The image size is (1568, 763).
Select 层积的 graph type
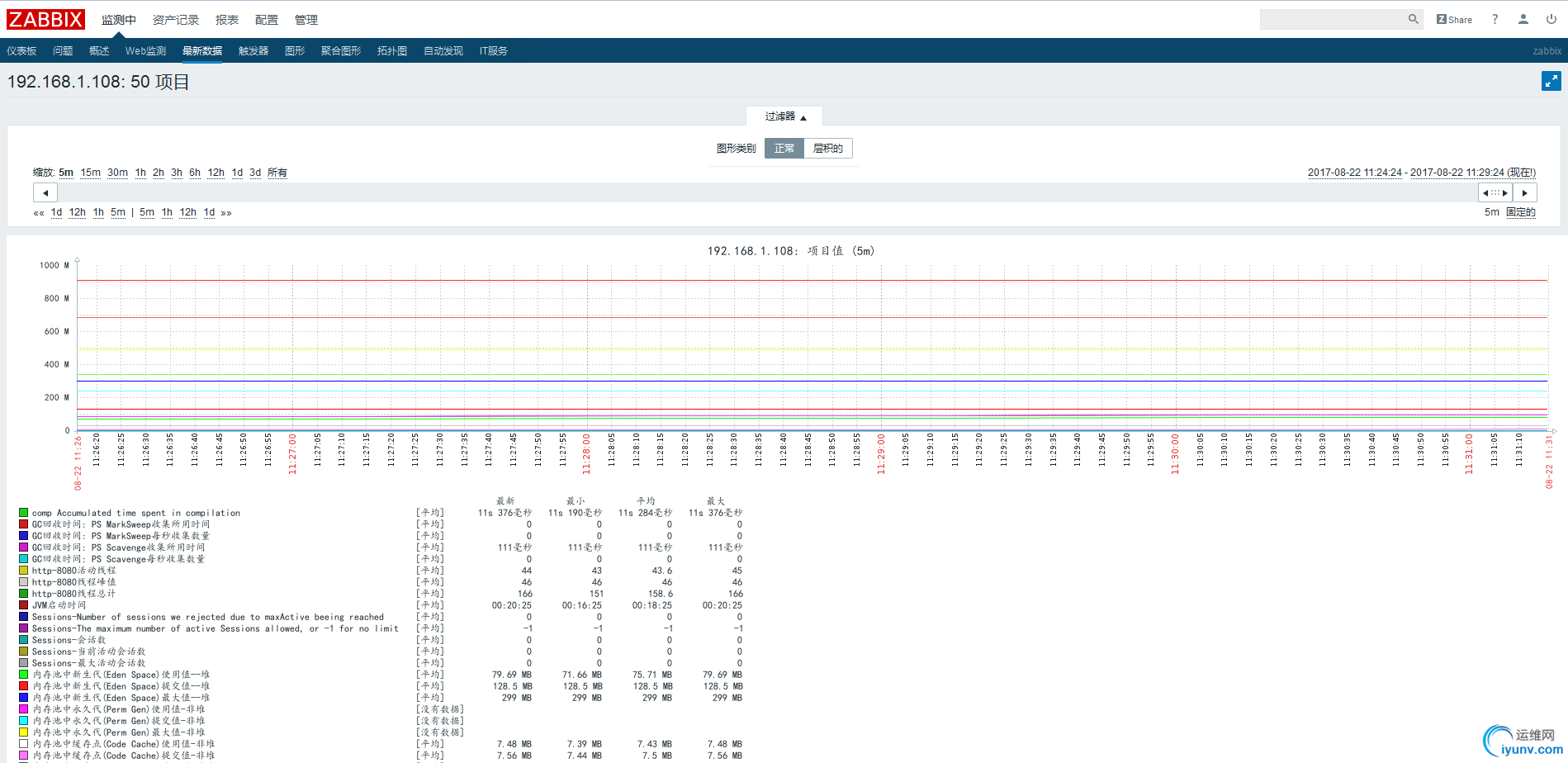tap(827, 149)
